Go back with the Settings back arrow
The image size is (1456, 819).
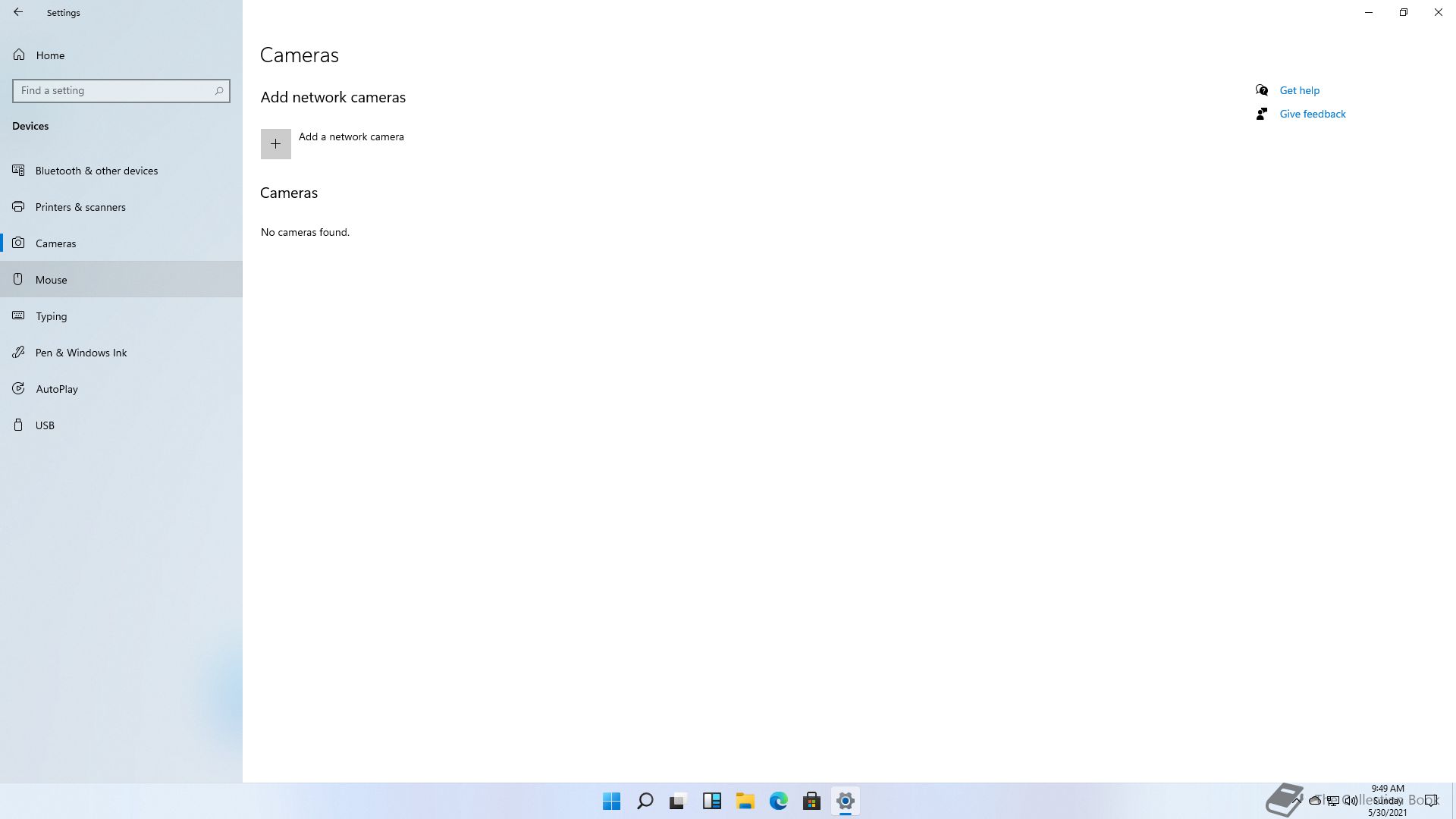pos(18,12)
